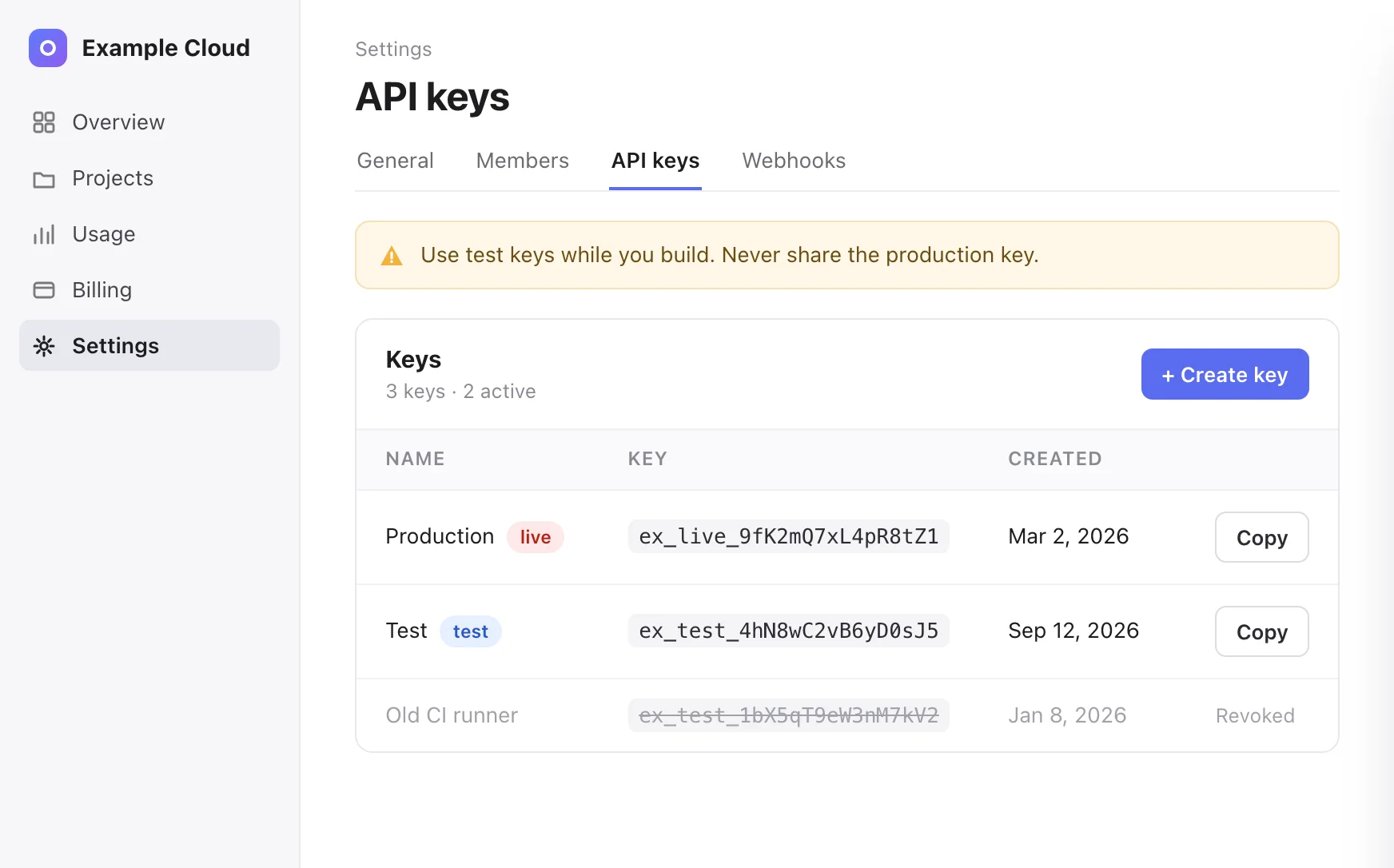This screenshot has width=1394, height=868.
Task: Switch to the Members tab
Action: 523,161
